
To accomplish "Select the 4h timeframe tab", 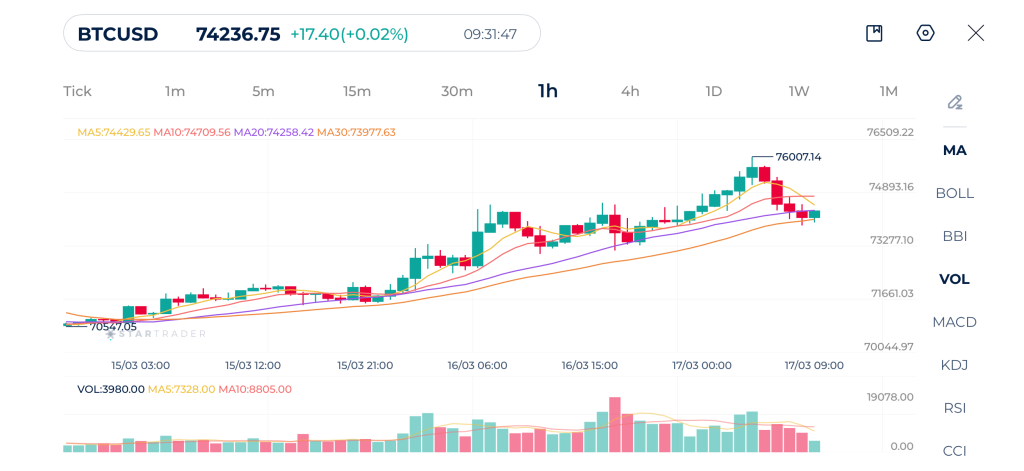I will point(630,91).
